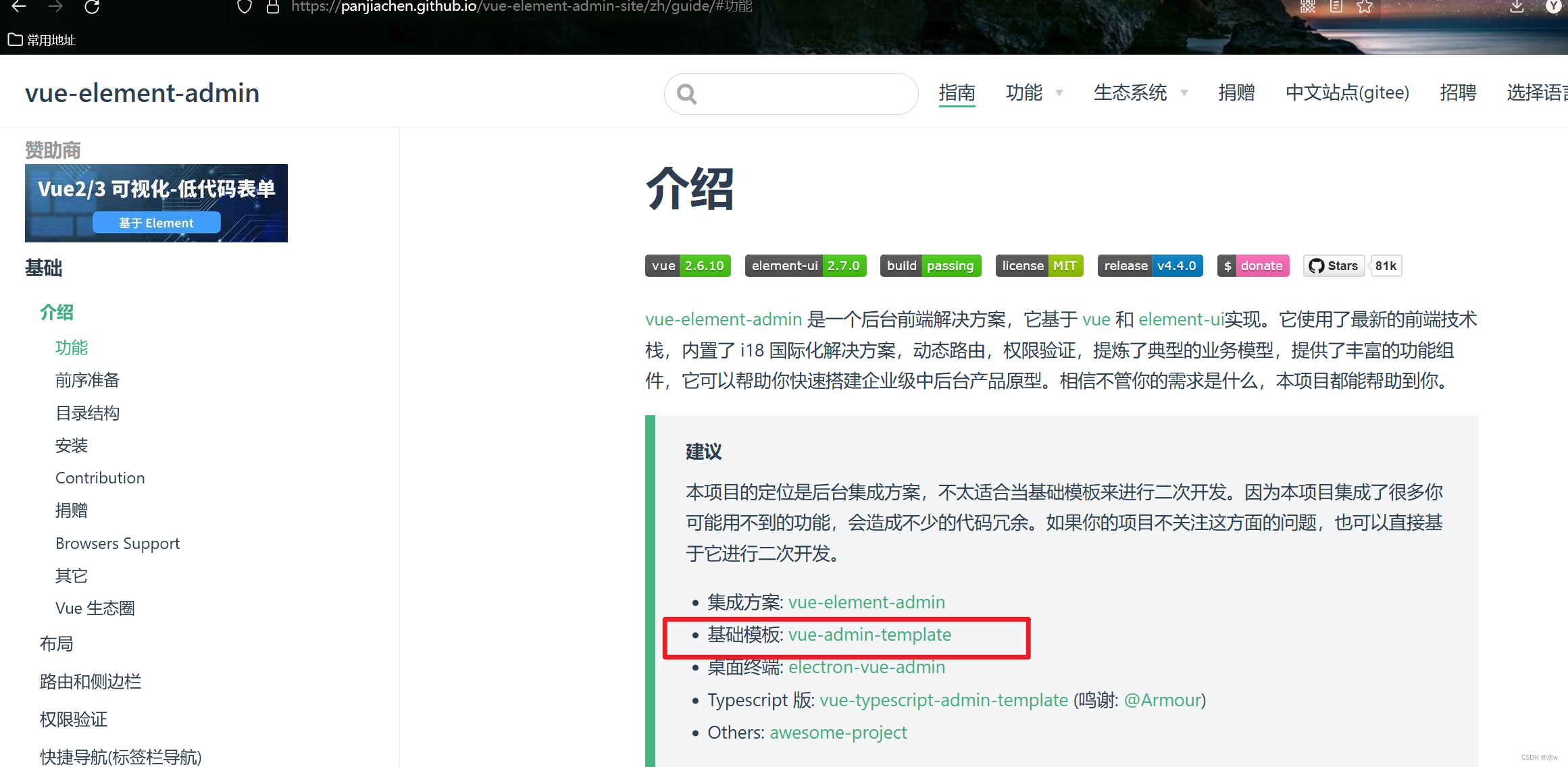The image size is (1568, 767).
Task: Open element-ui link in intro paragraph
Action: point(1182,319)
